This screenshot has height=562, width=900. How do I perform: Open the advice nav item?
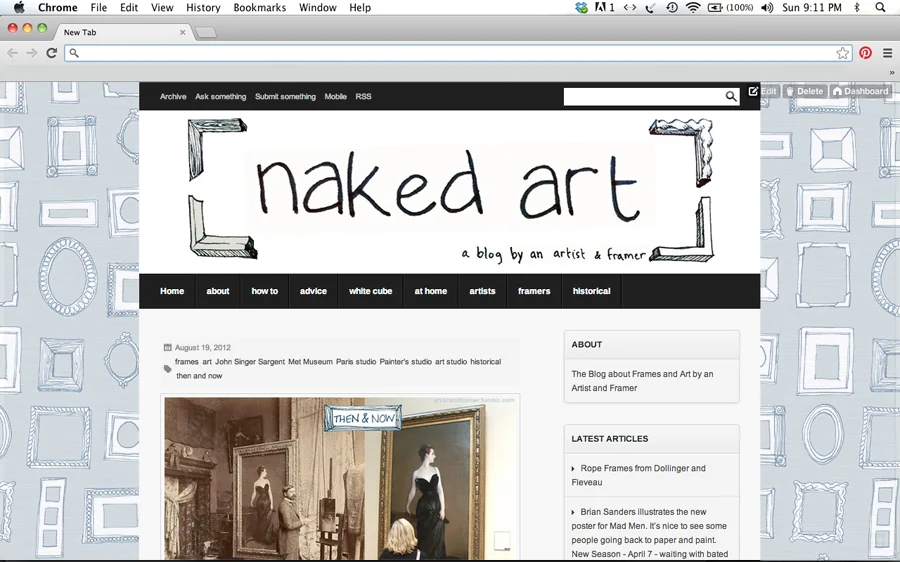313,291
